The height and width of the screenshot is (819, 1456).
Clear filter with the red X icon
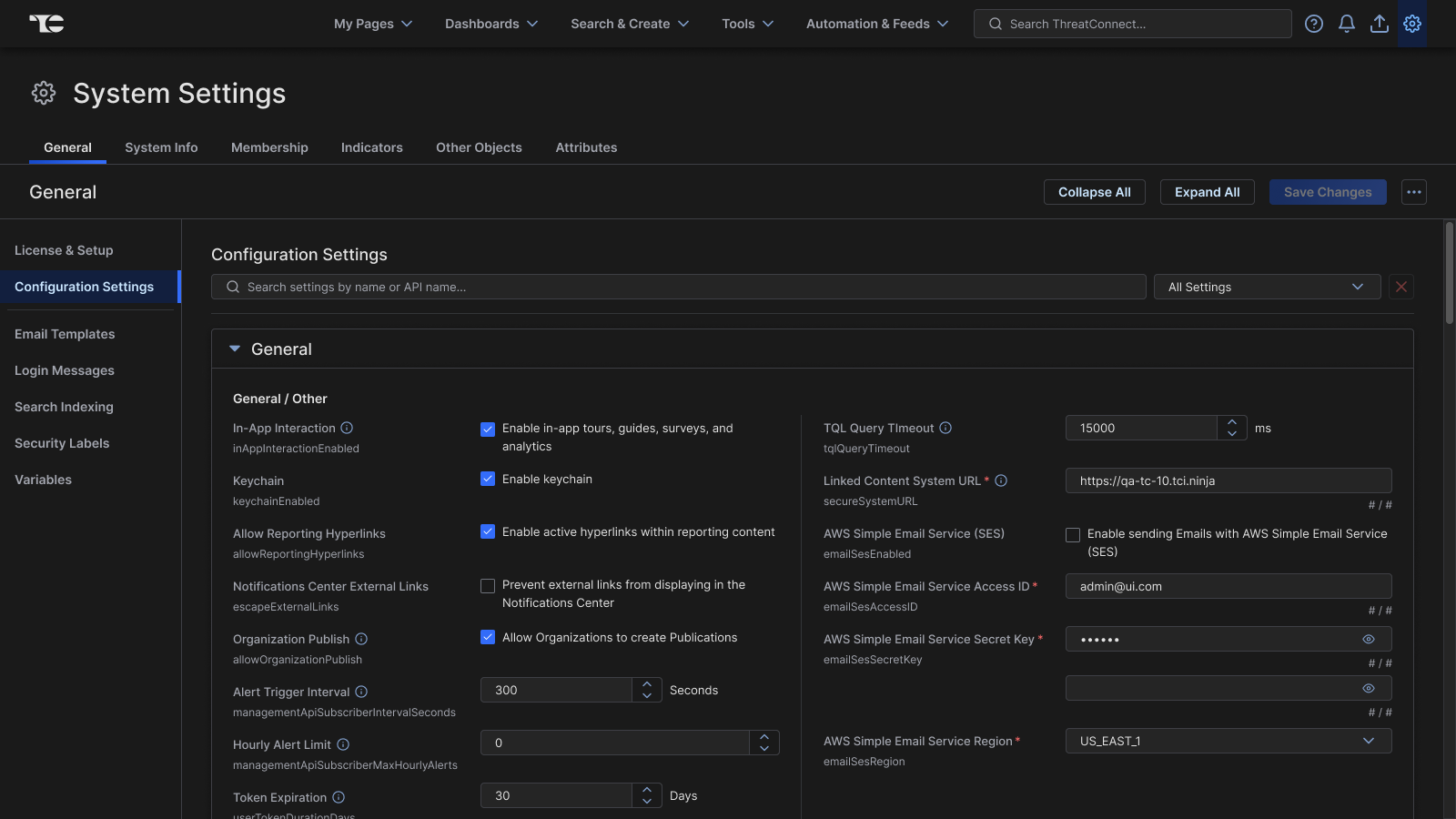[x=1400, y=287]
